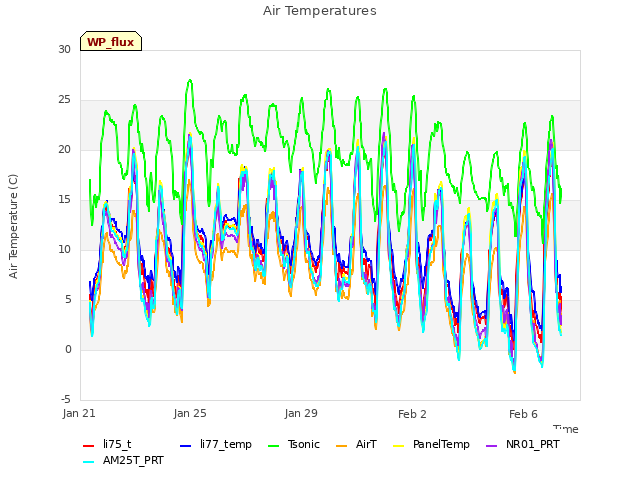
Task: Click the Time x-axis title
Action: [x=566, y=429]
